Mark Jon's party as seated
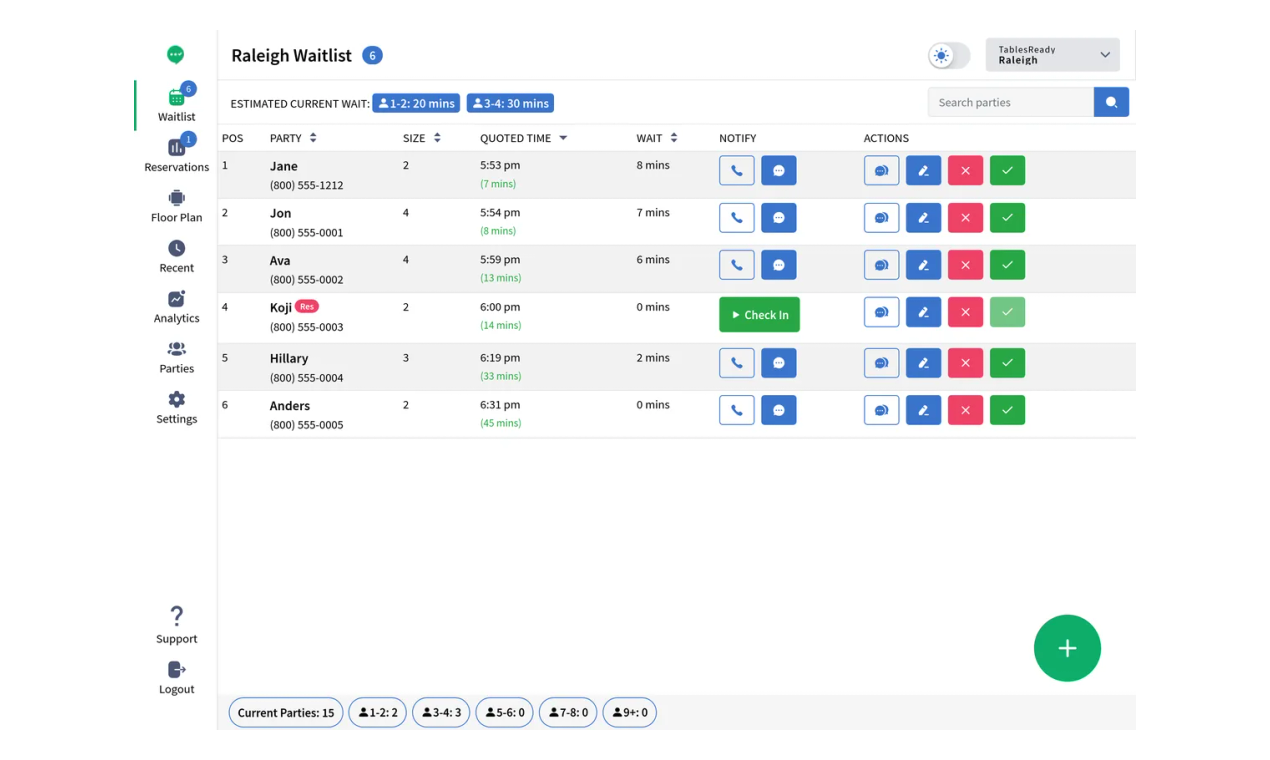This screenshot has height=760, width=1270. pyautogui.click(x=1008, y=218)
